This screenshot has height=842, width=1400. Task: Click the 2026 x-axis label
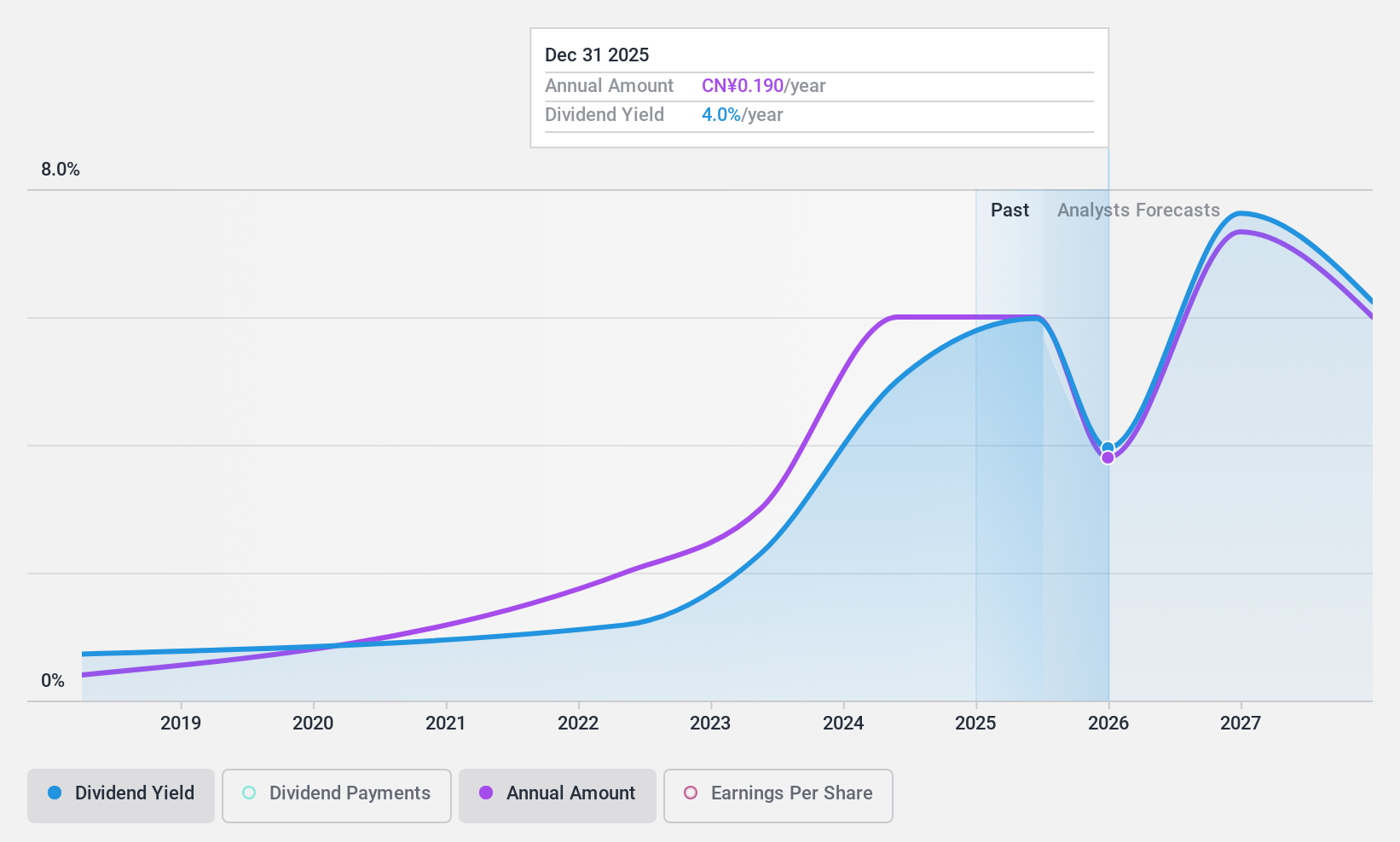tap(1108, 724)
